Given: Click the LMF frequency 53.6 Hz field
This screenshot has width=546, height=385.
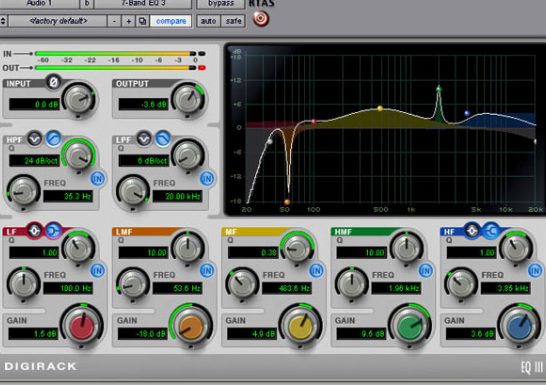Looking at the screenshot, I should [x=177, y=288].
